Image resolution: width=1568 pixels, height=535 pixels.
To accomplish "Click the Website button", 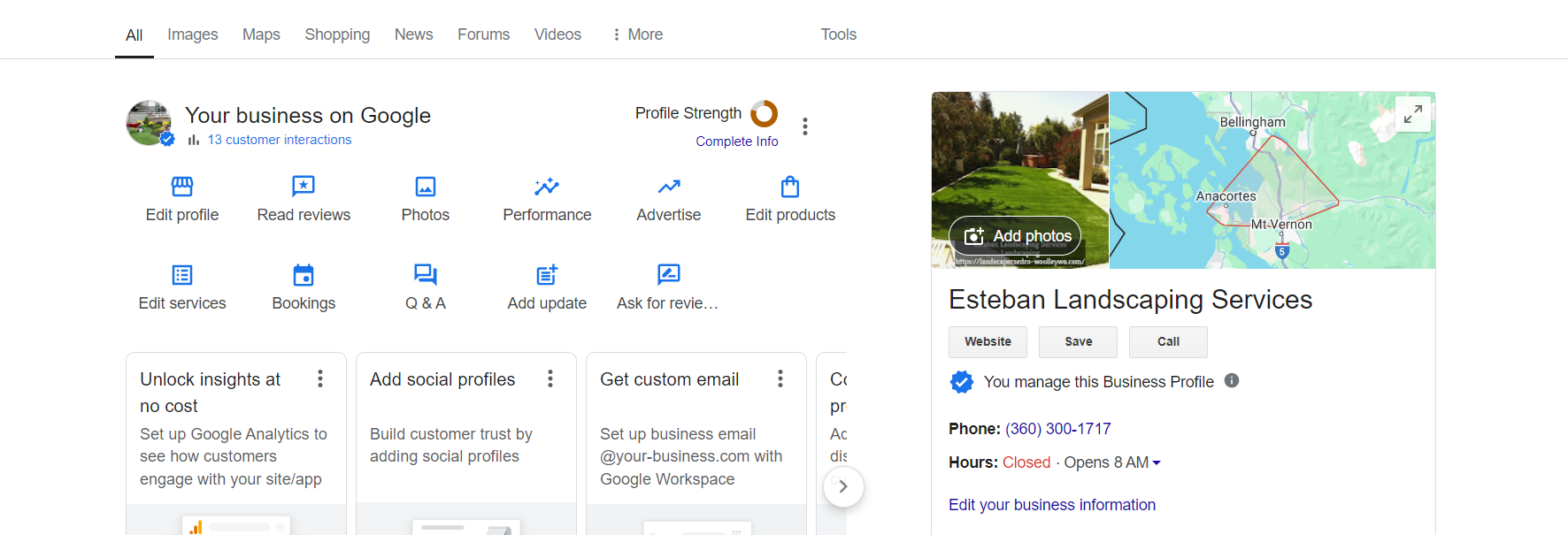I will click(988, 341).
